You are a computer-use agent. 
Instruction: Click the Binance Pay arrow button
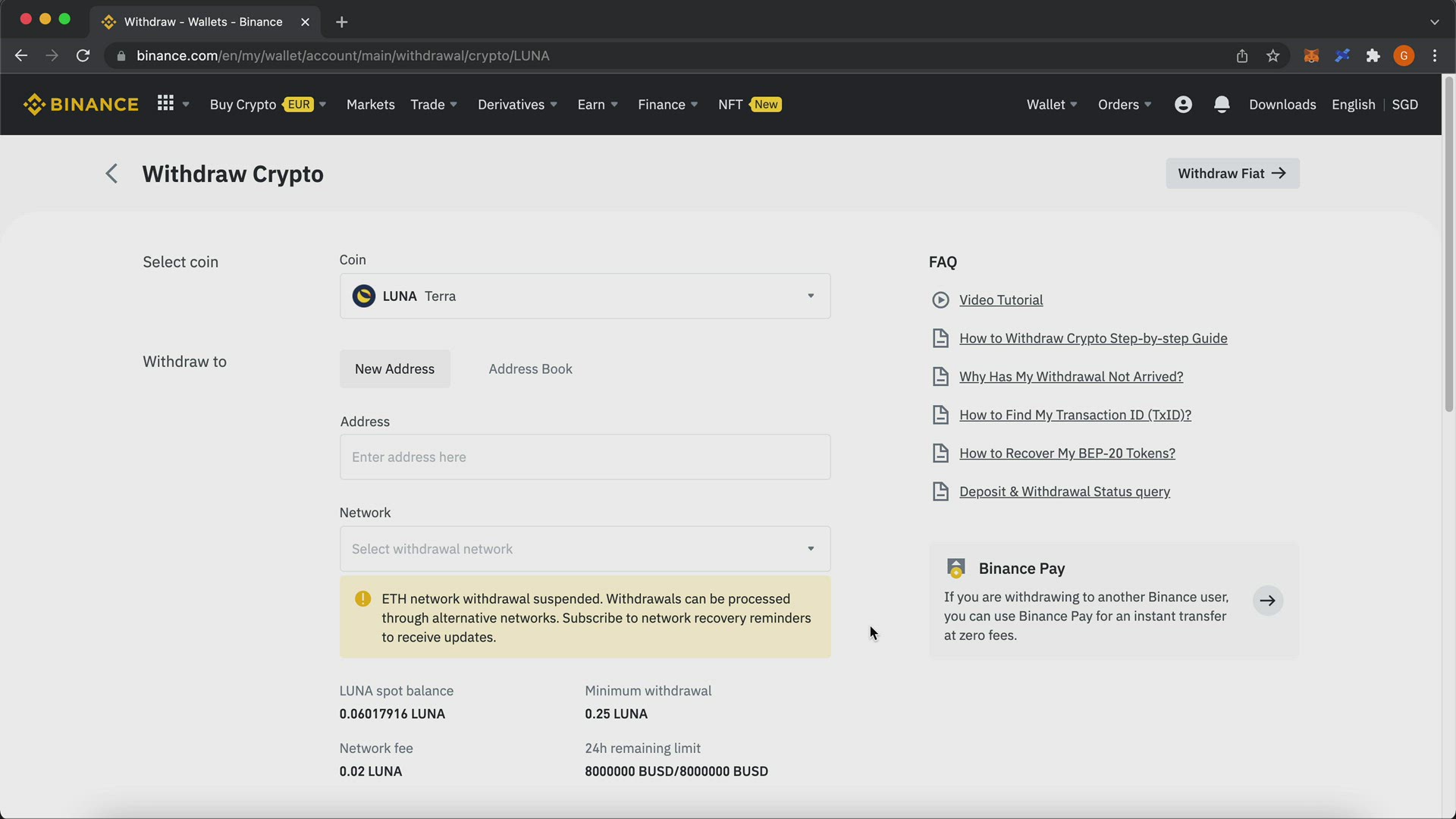[x=1268, y=601]
